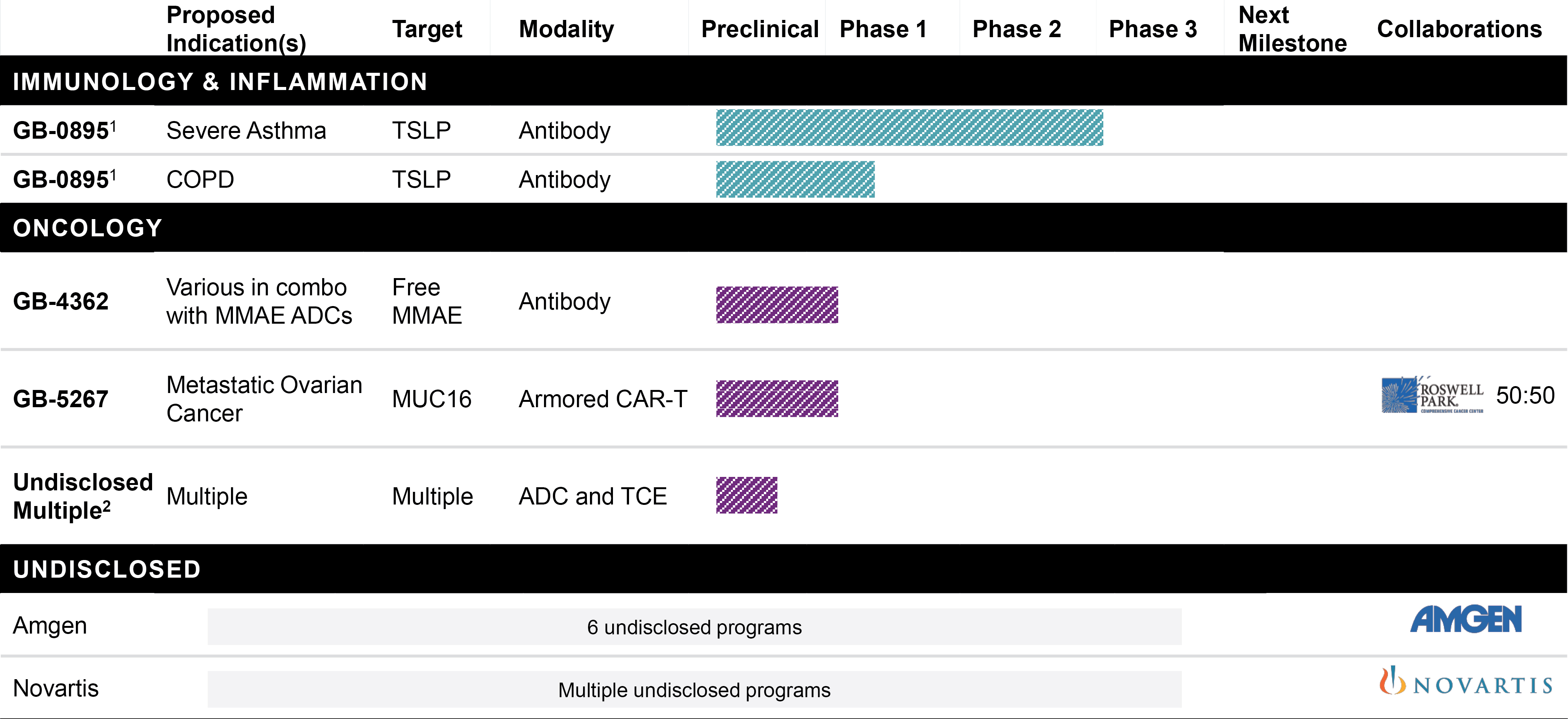
Task: Click the GB-5267 program name
Action: pyautogui.click(x=61, y=399)
